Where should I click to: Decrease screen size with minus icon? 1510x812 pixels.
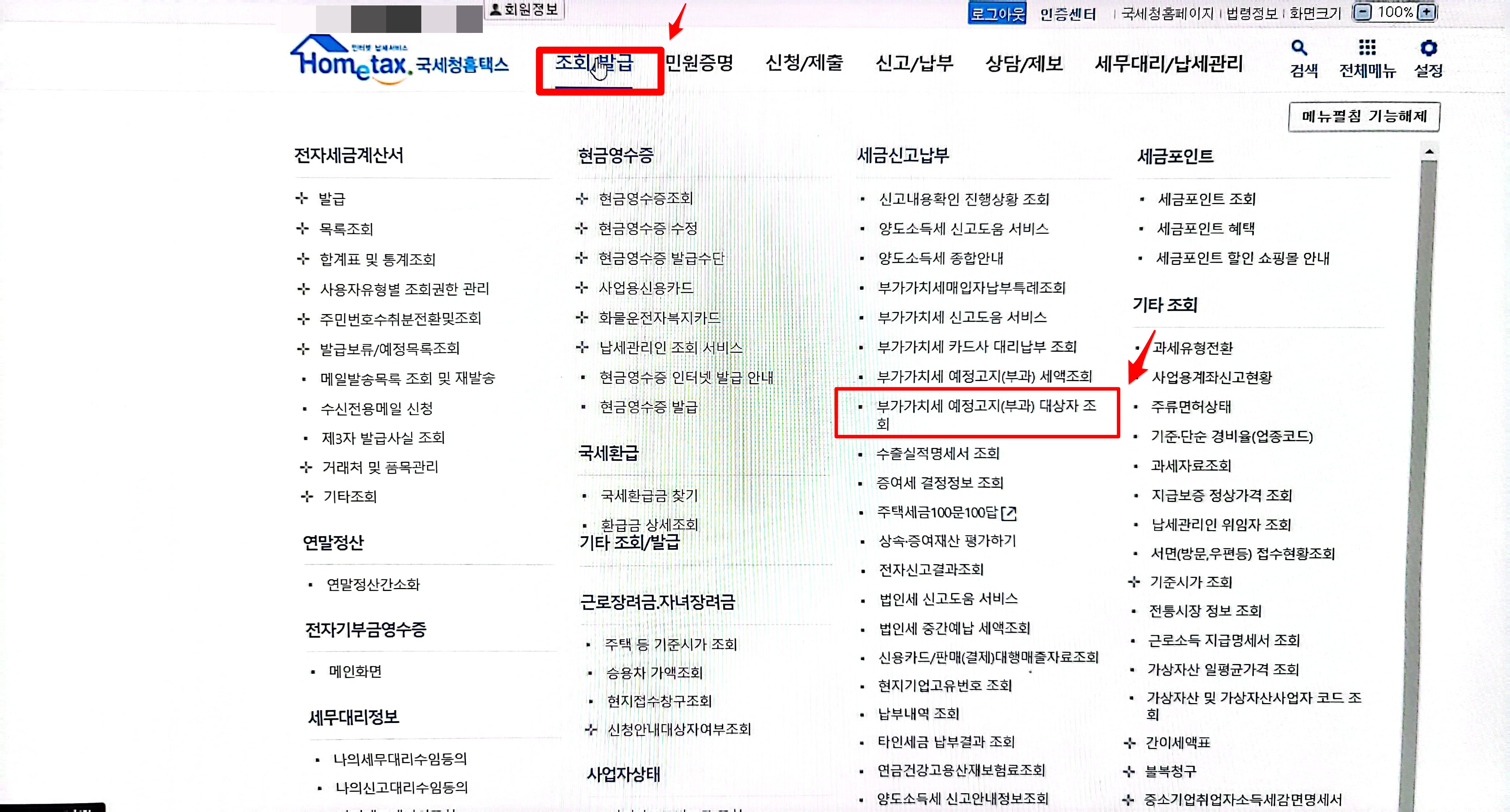(x=1363, y=12)
